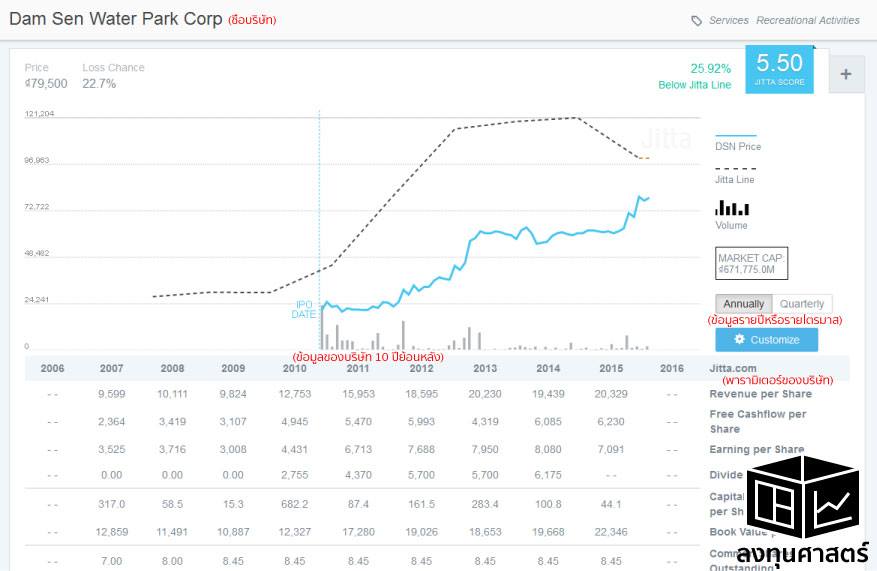877x571 pixels.
Task: Click free cashflow value 4,319
Action: (485, 422)
